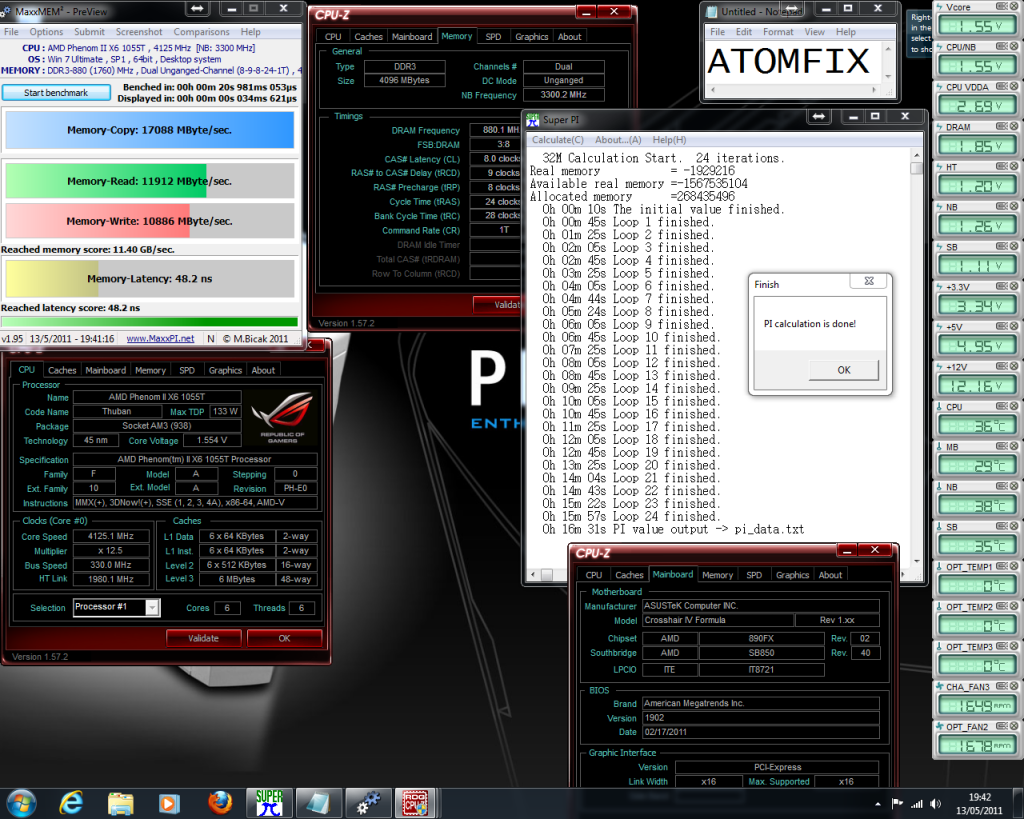Screen dimensions: 1024x819
Task: Open Windows Media Player from taskbar
Action: click(x=169, y=803)
